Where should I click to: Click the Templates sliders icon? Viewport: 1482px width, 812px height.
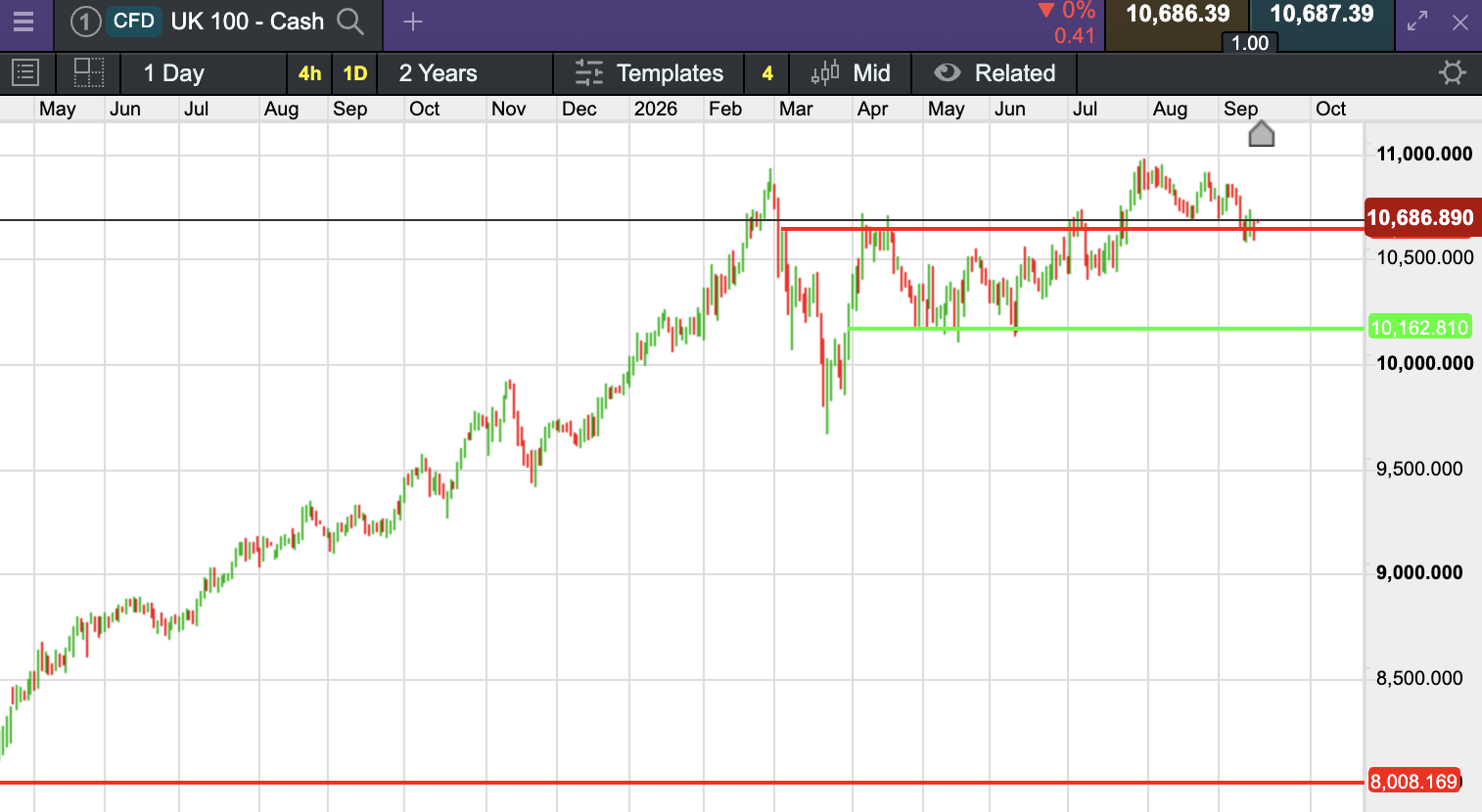coord(589,73)
